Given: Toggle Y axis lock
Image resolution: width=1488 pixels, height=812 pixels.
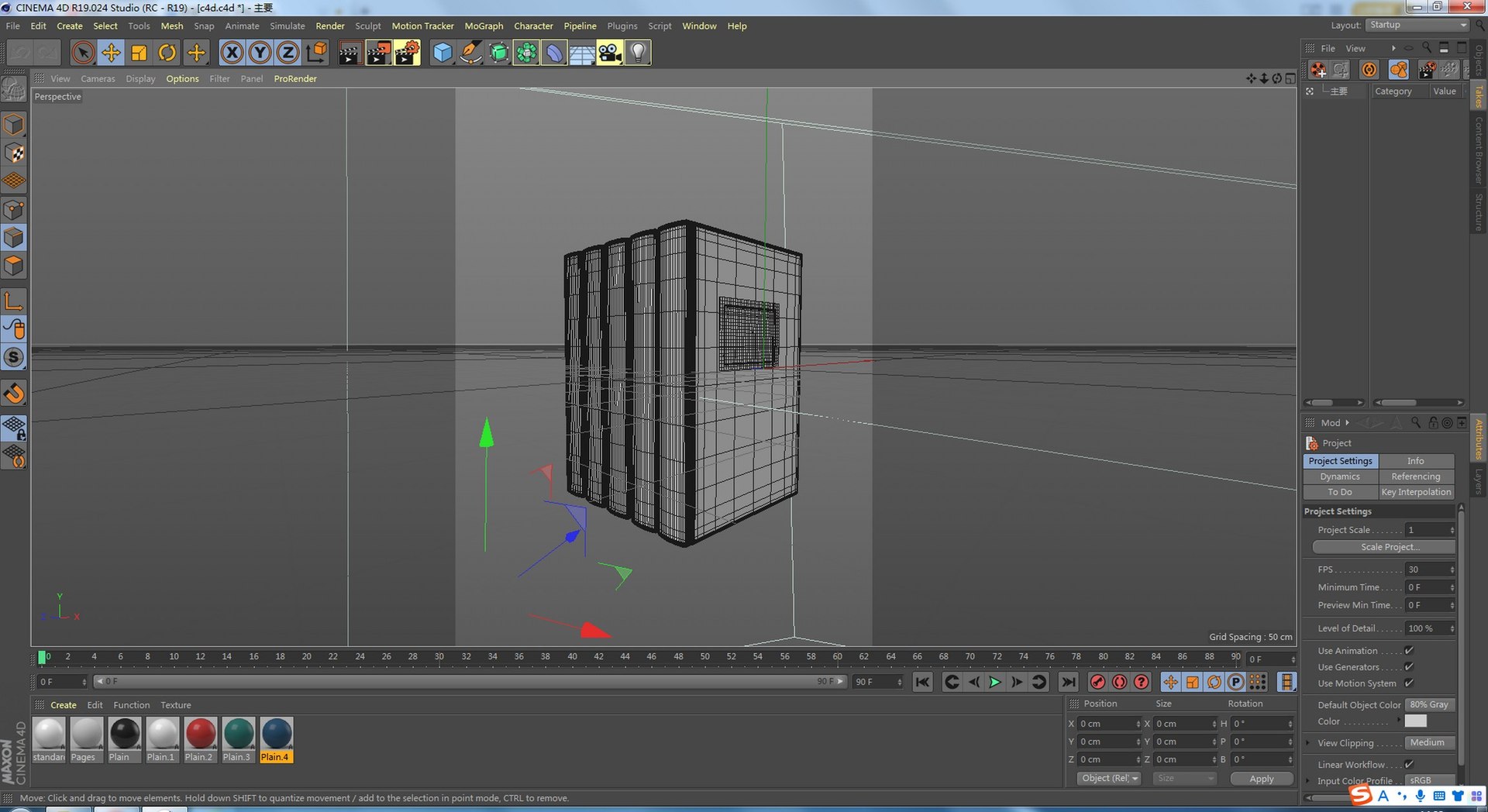Looking at the screenshot, I should click(260, 53).
